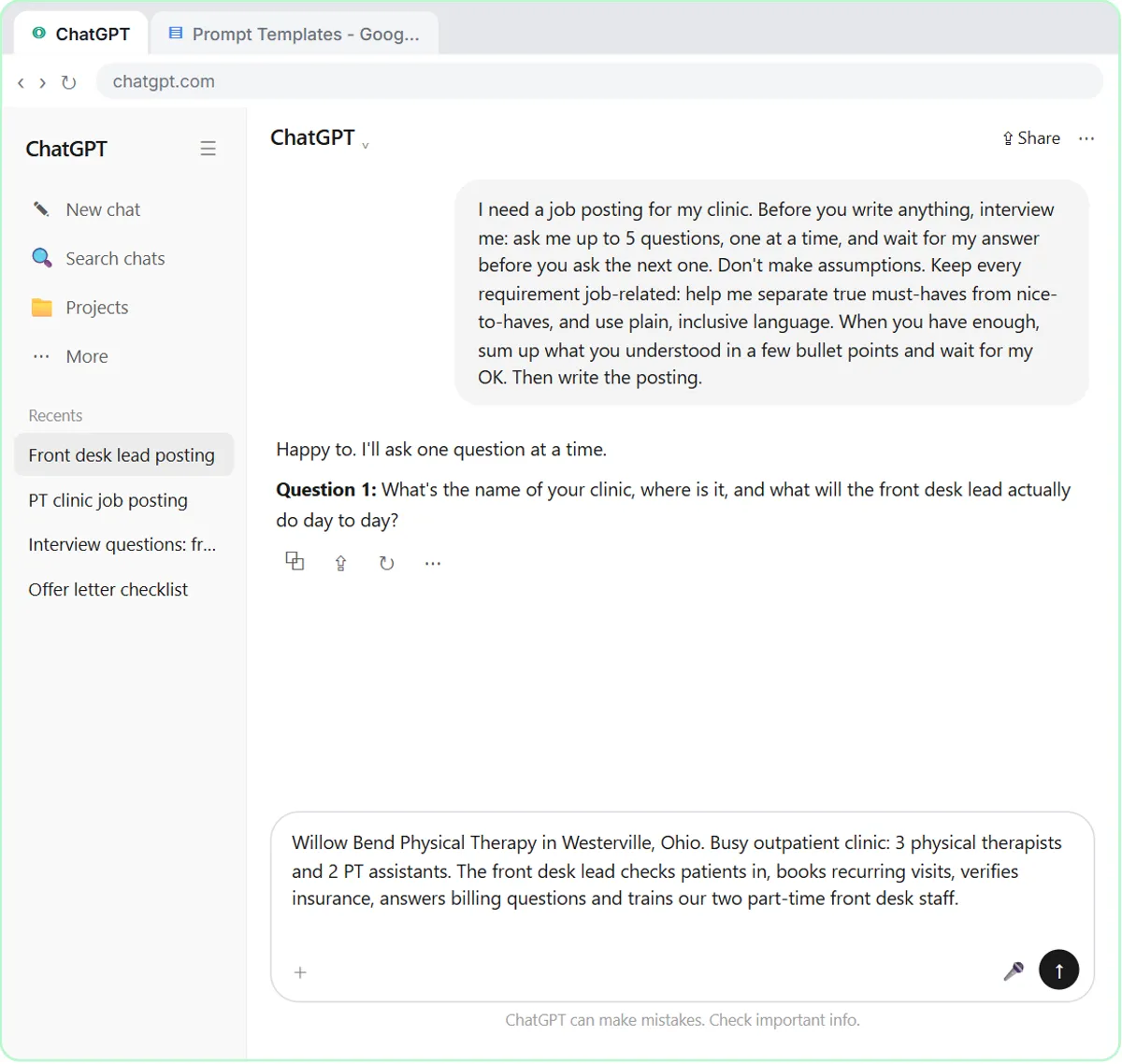Click the folder icon beside Projects
The image size is (1122, 1064).
[x=41, y=308]
